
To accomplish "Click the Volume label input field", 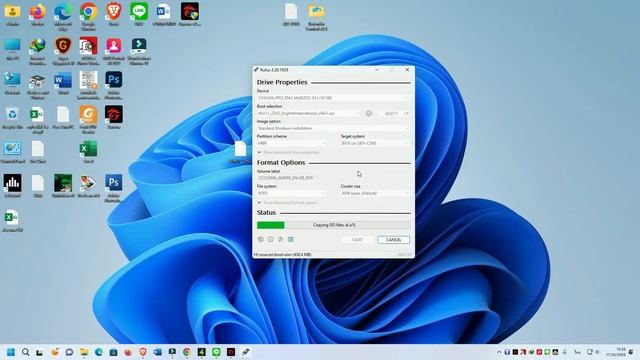I will point(333,178).
